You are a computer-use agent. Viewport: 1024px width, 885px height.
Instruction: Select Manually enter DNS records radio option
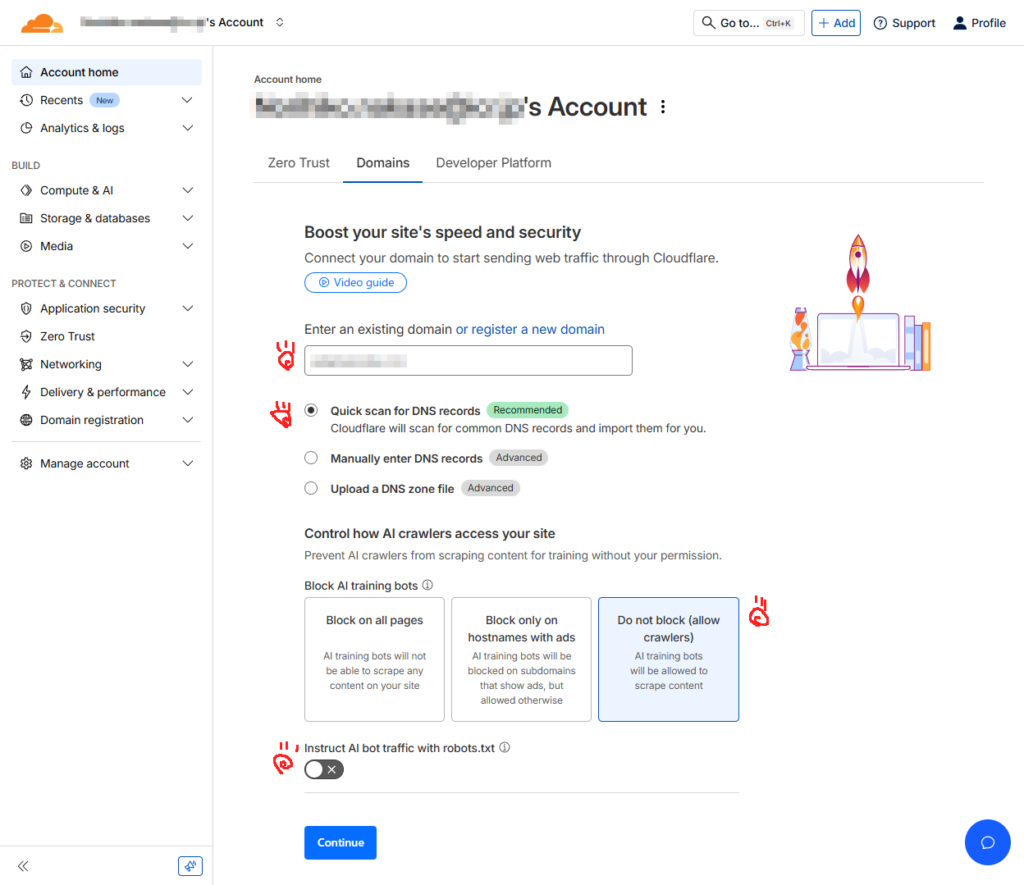tap(311, 458)
